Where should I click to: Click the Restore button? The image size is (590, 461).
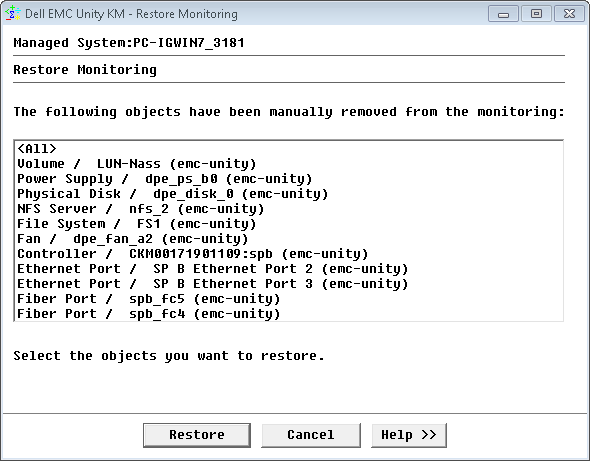(x=197, y=435)
